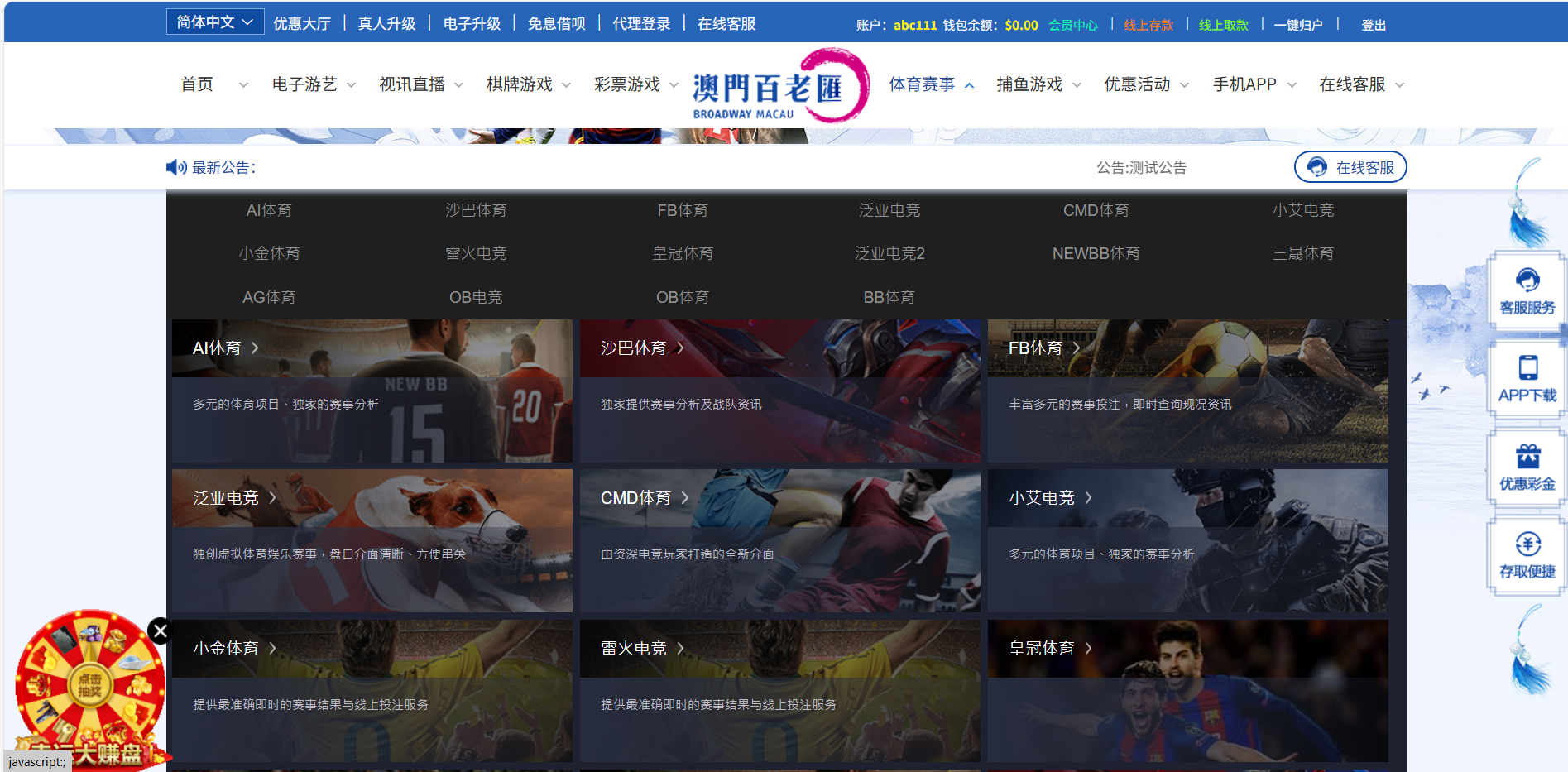Select FB体育 in the sports submenu

coord(683,210)
